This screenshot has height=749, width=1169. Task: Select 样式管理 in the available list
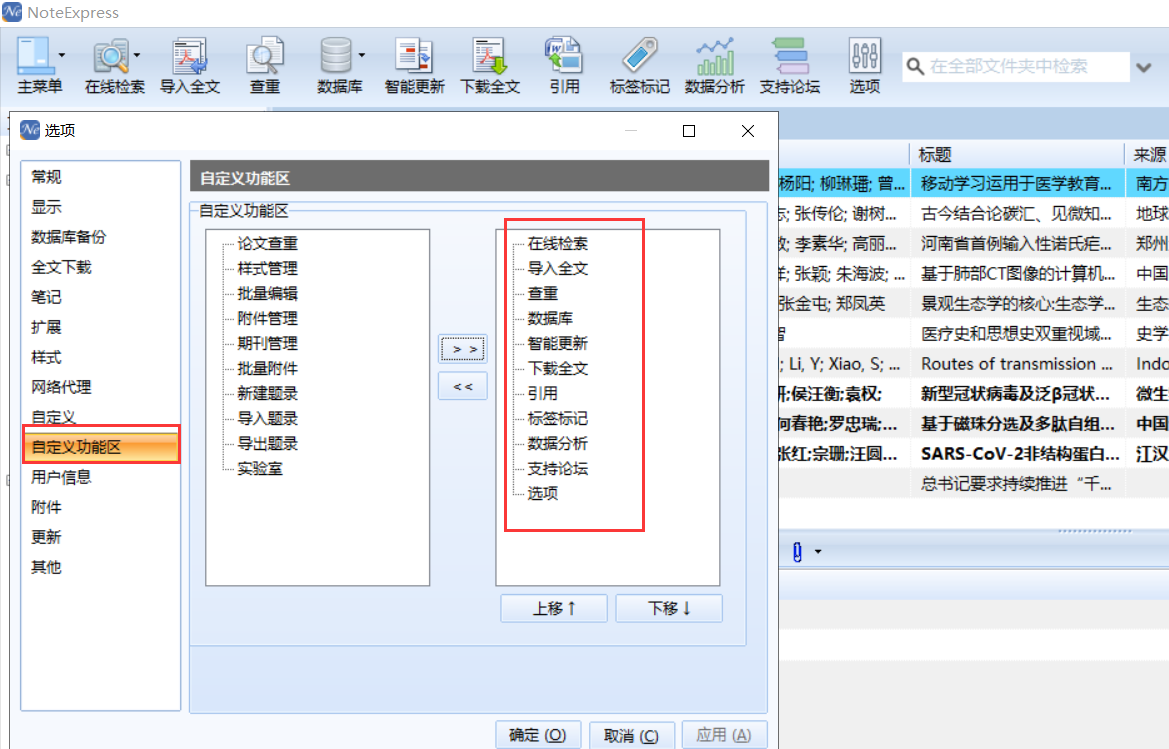pyautogui.click(x=267, y=268)
